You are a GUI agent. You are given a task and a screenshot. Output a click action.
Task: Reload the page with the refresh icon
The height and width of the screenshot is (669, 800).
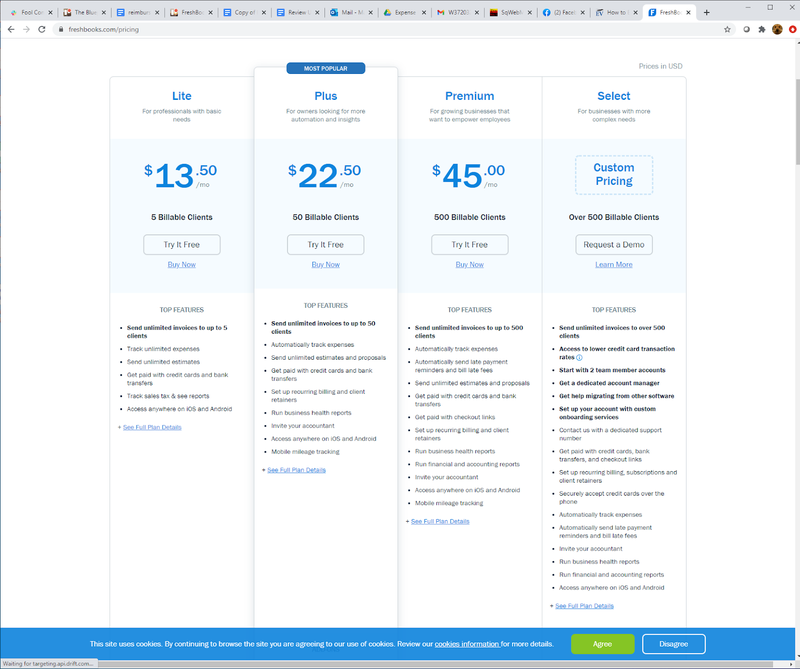coord(42,30)
